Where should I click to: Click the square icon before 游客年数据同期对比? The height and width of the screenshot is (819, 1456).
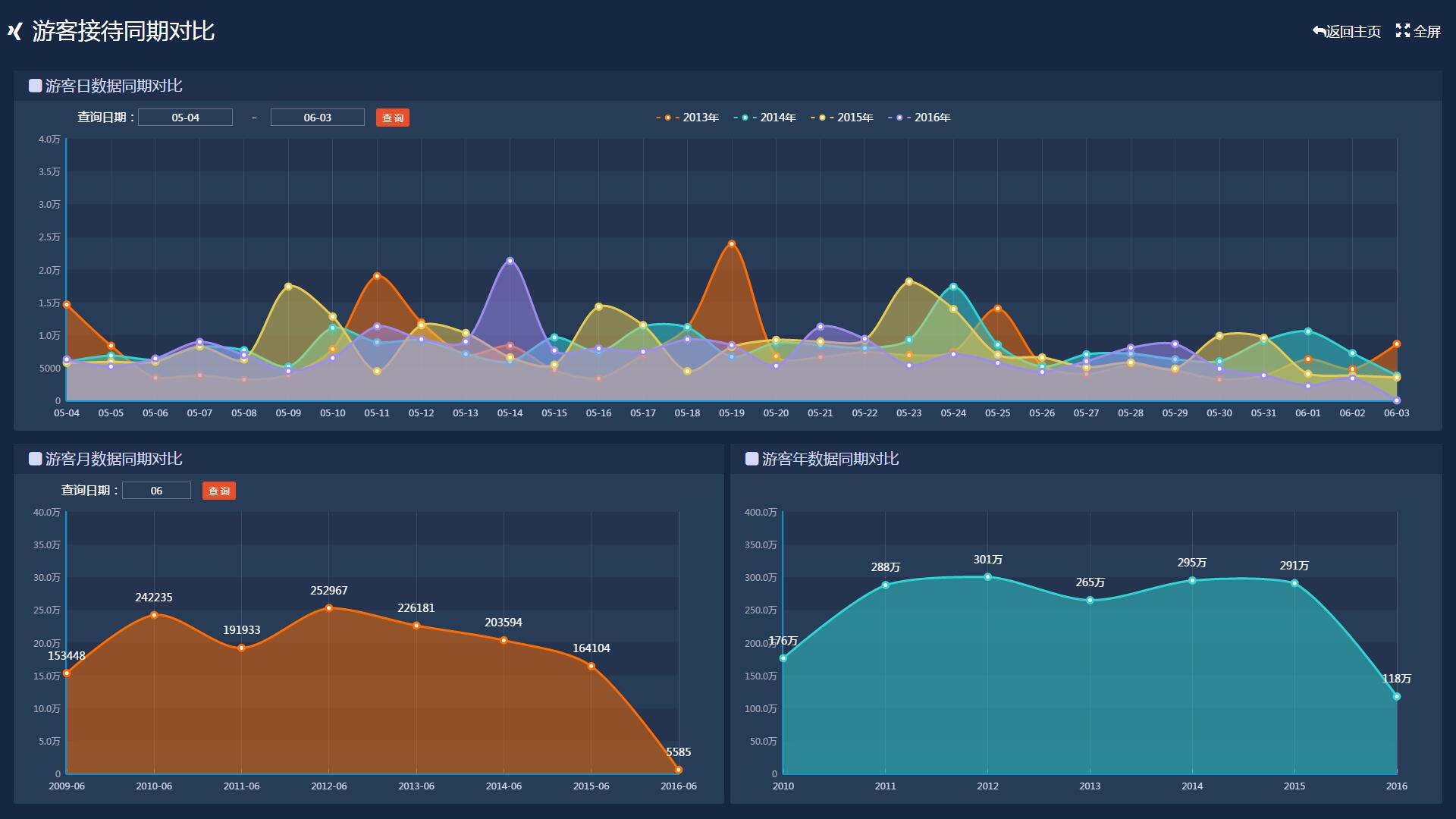[x=752, y=459]
